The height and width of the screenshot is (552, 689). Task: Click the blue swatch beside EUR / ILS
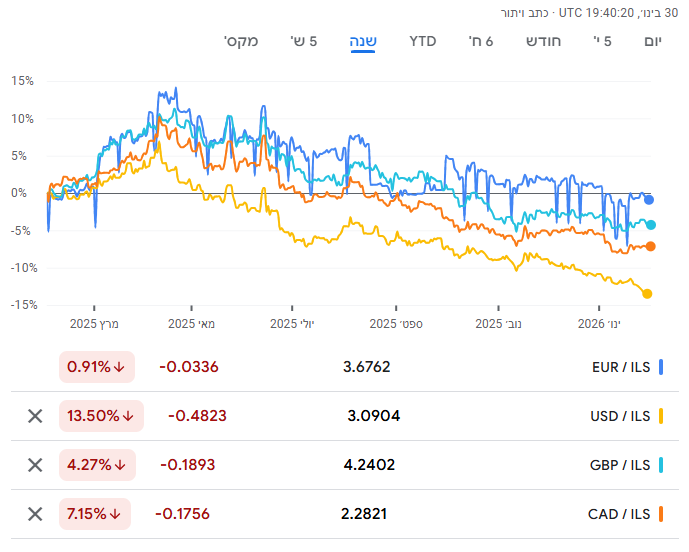(x=661, y=367)
